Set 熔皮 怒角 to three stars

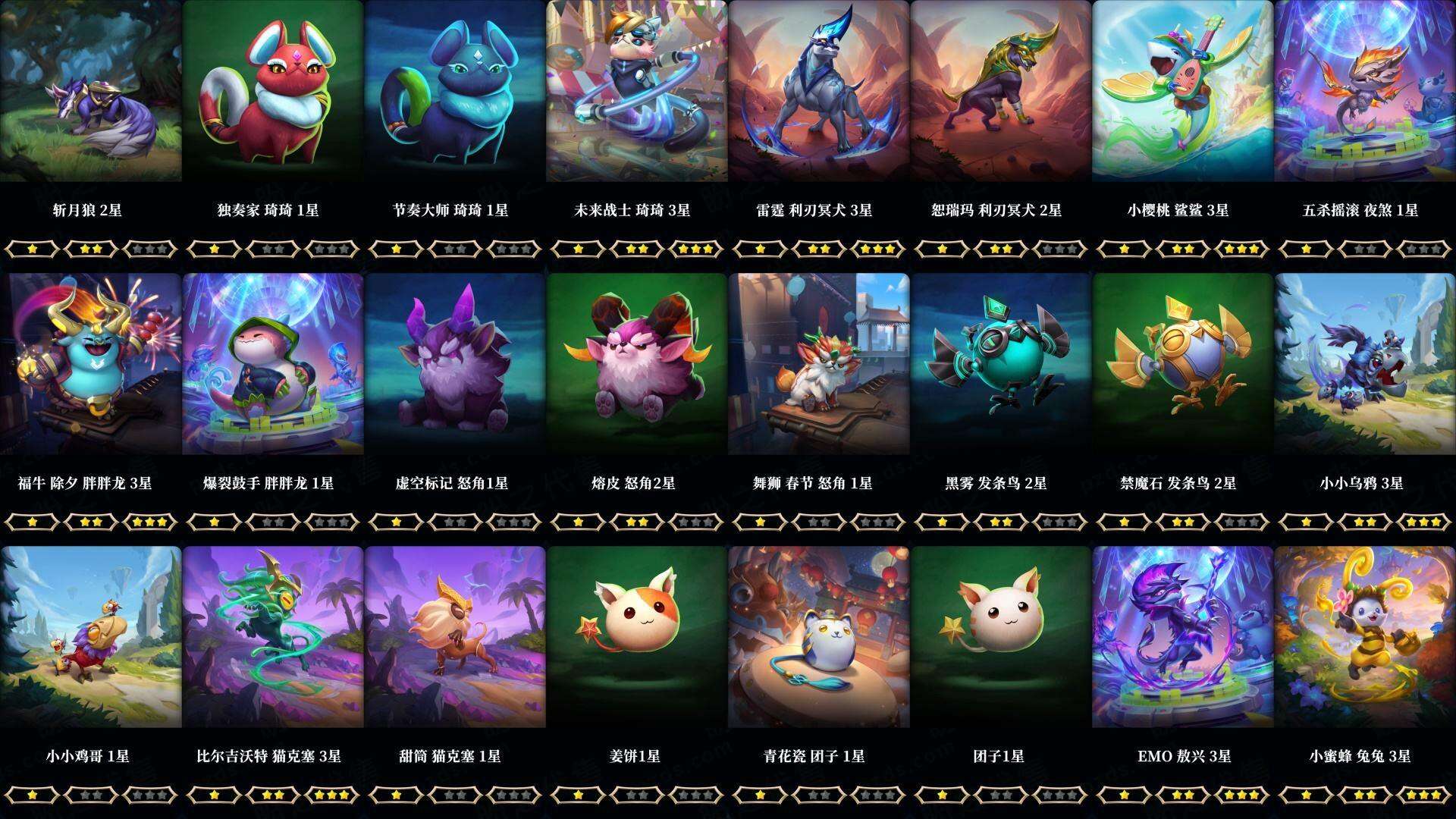coord(695,522)
